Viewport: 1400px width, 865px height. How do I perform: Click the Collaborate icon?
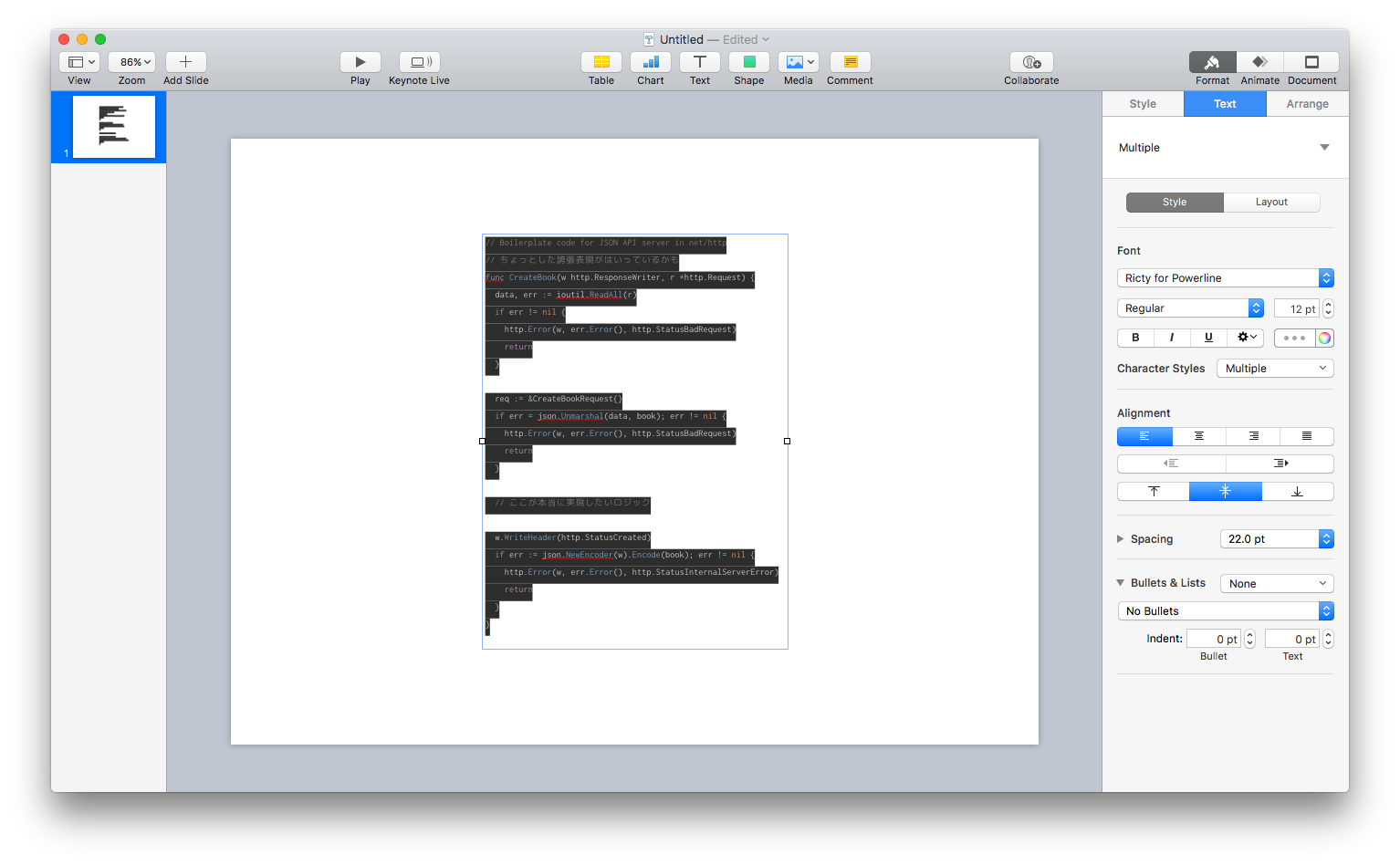[x=1032, y=62]
